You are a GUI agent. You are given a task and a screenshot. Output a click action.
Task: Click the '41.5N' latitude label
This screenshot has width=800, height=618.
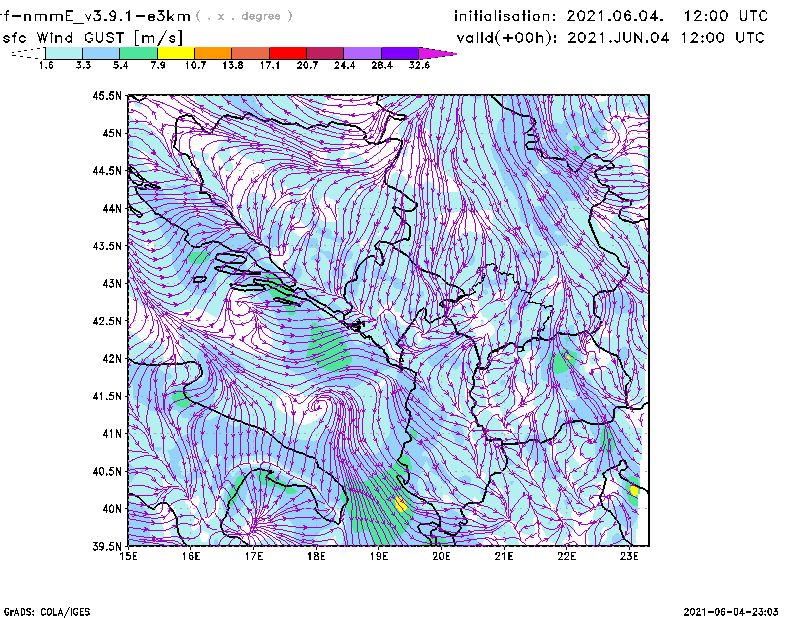pos(107,396)
